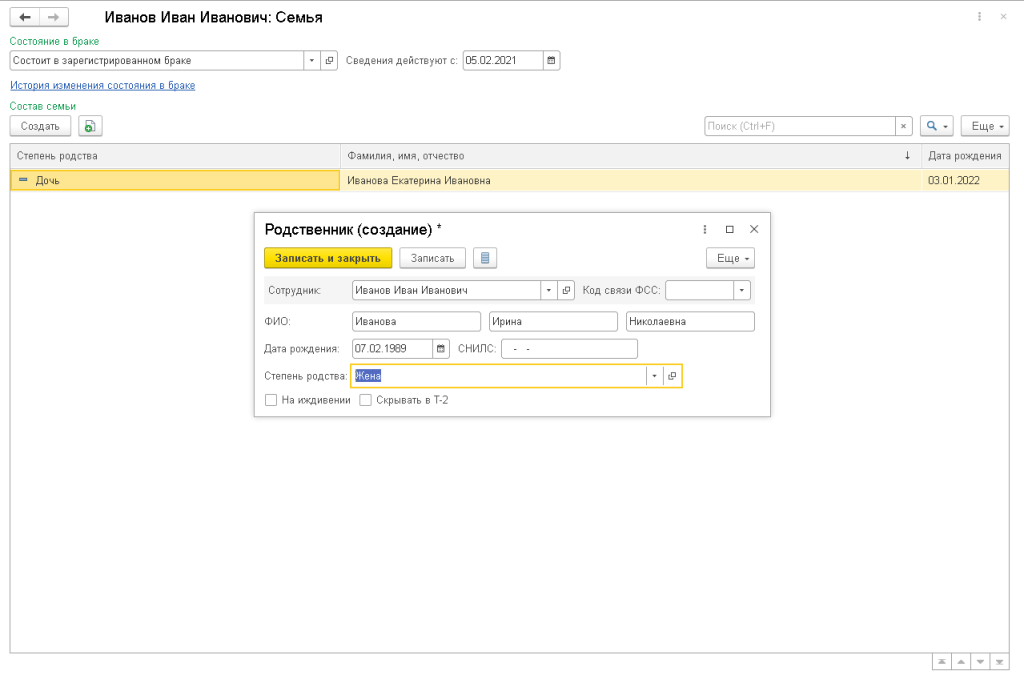Viewport: 1024px width, 675px height.
Task: Enable the 'На иждивении' checkbox
Action: coord(271,400)
